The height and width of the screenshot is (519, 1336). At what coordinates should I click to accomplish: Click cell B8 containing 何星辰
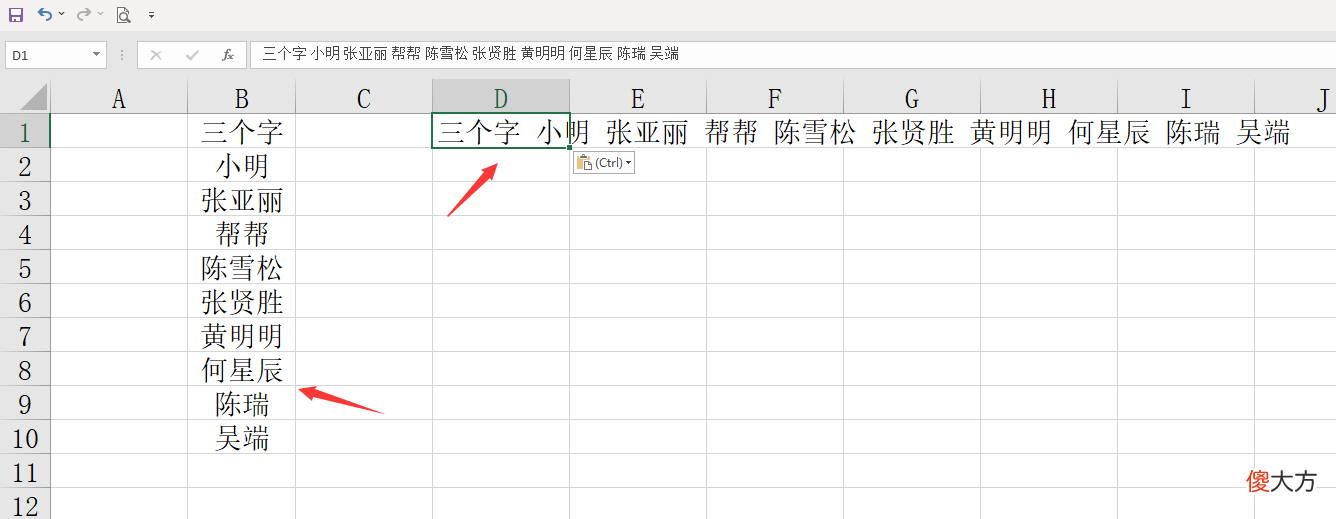coord(241,369)
